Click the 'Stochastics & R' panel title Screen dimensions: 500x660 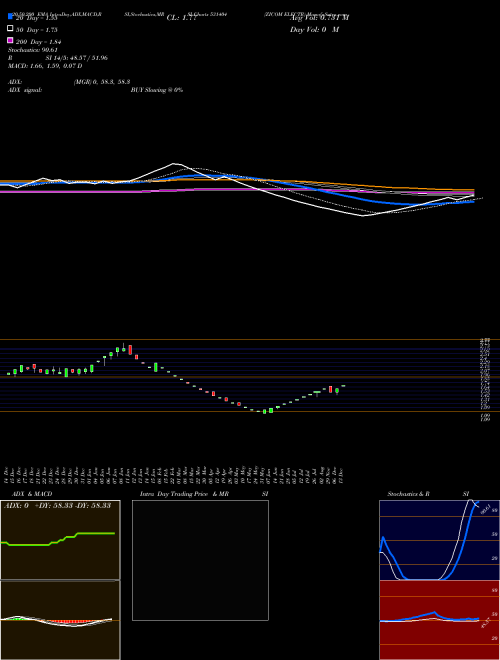(409, 494)
